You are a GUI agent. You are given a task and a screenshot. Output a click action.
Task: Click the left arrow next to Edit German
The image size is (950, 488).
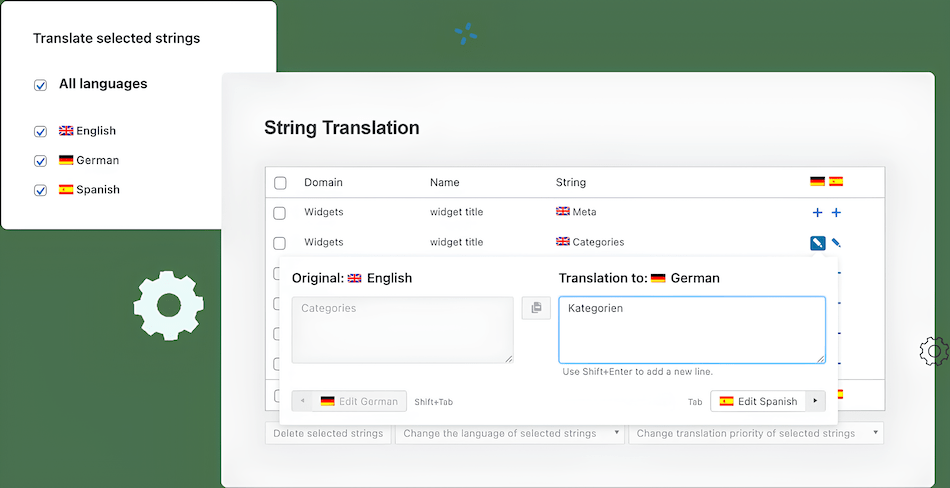click(302, 401)
